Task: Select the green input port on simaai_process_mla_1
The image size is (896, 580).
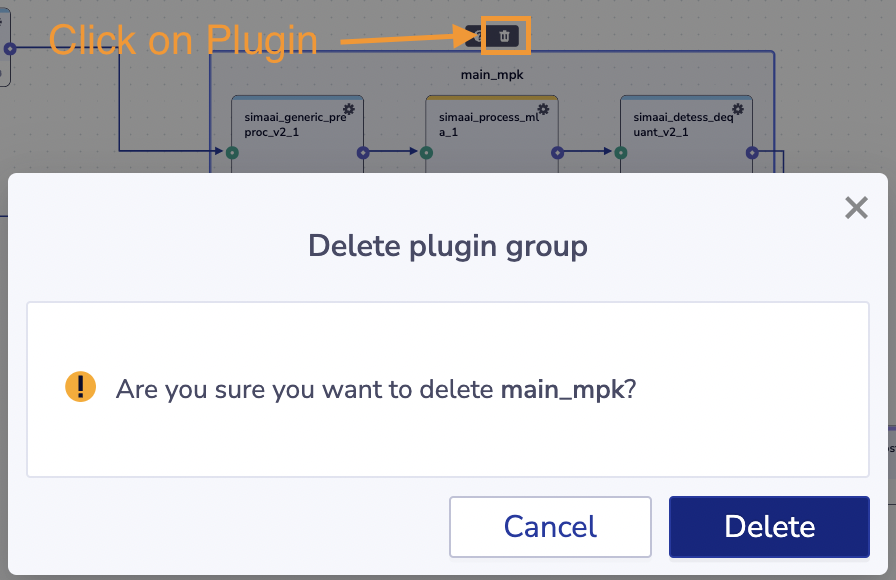Action: pos(425,153)
